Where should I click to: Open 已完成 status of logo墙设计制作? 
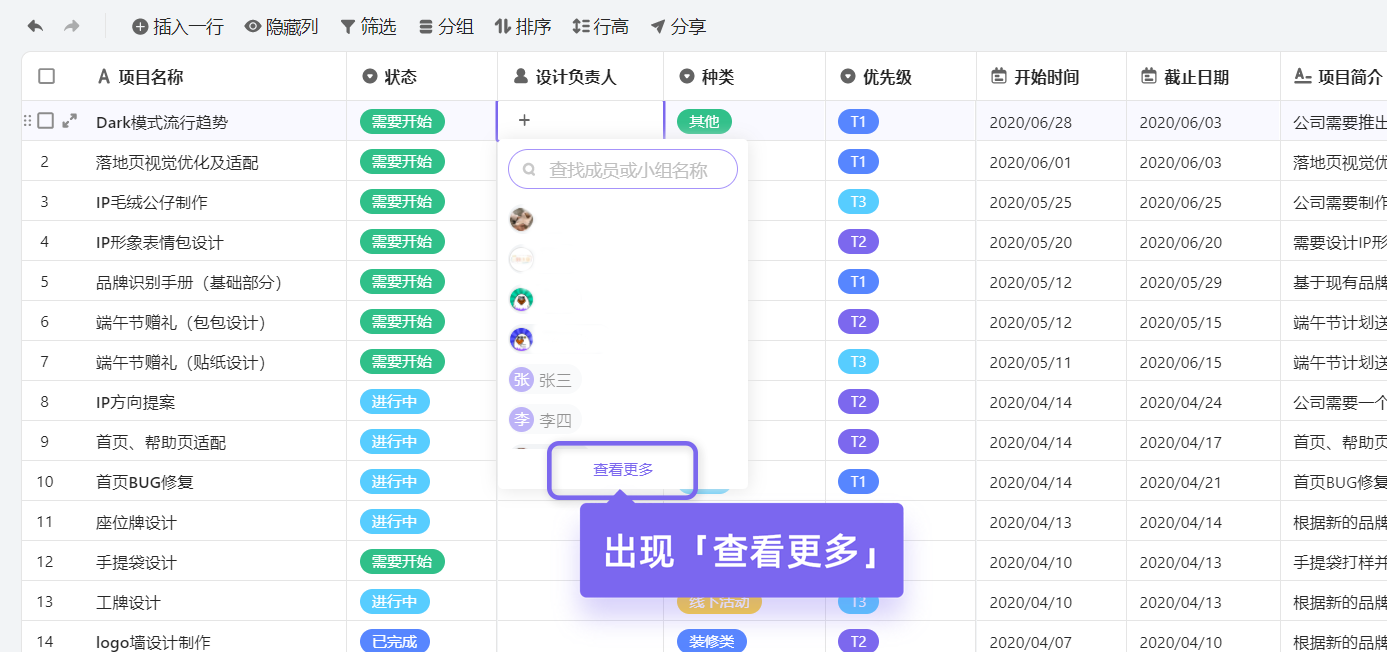click(x=394, y=641)
